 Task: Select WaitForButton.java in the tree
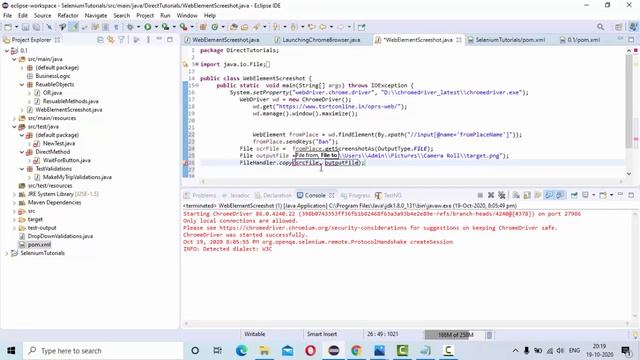67,160
